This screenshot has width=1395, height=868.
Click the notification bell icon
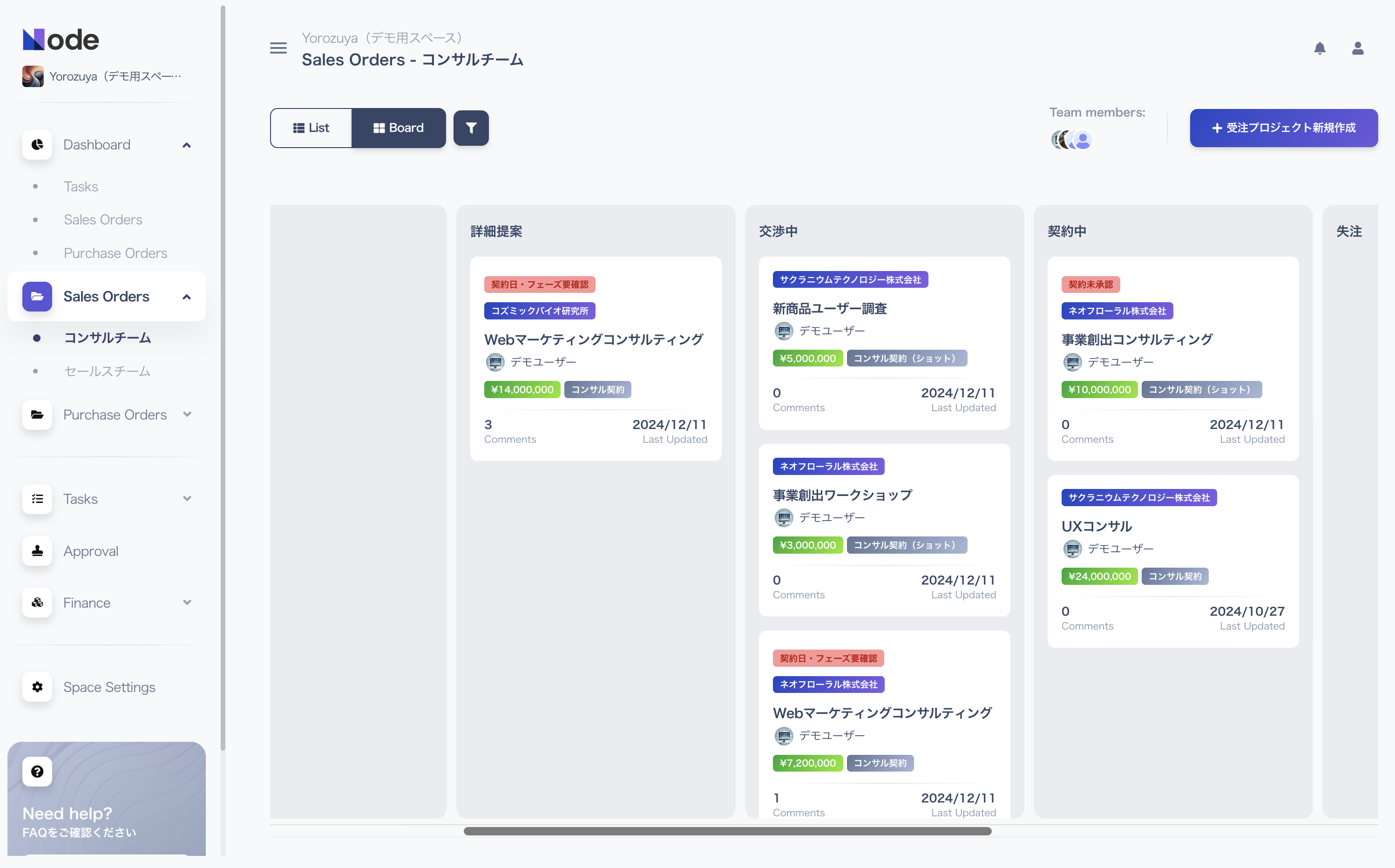1320,48
